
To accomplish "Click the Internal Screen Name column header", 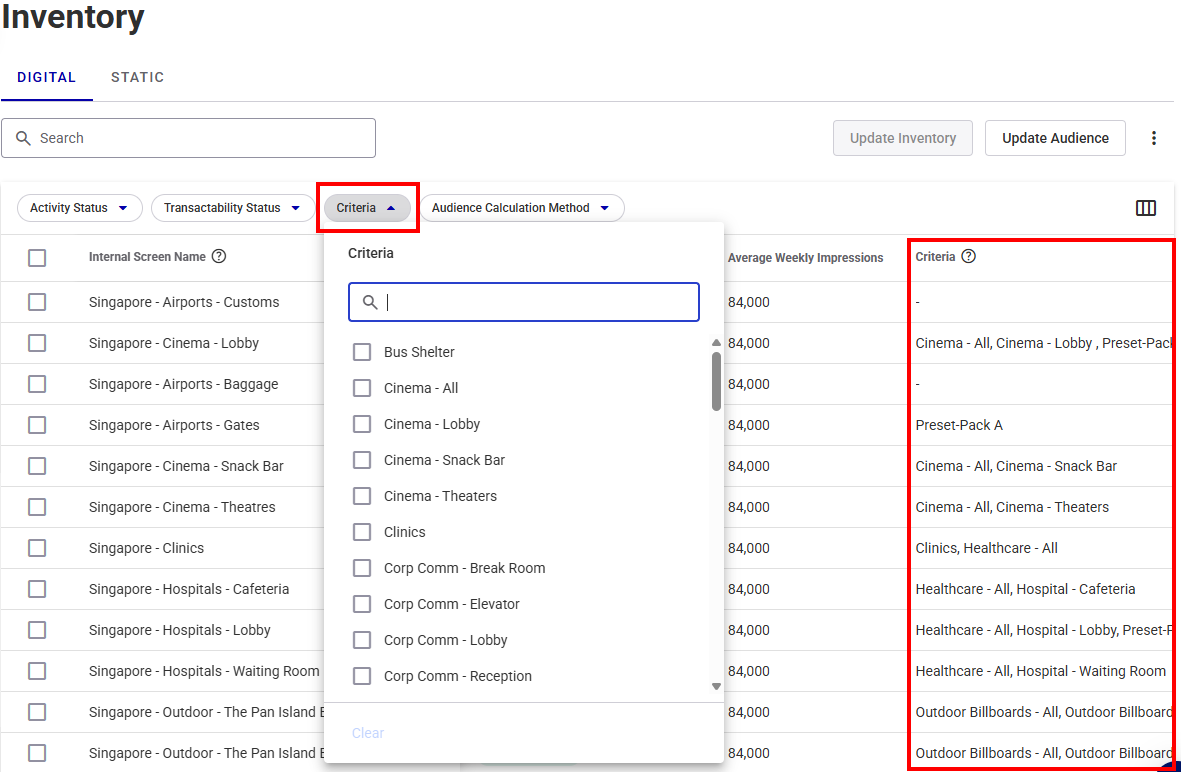I will pos(147,257).
